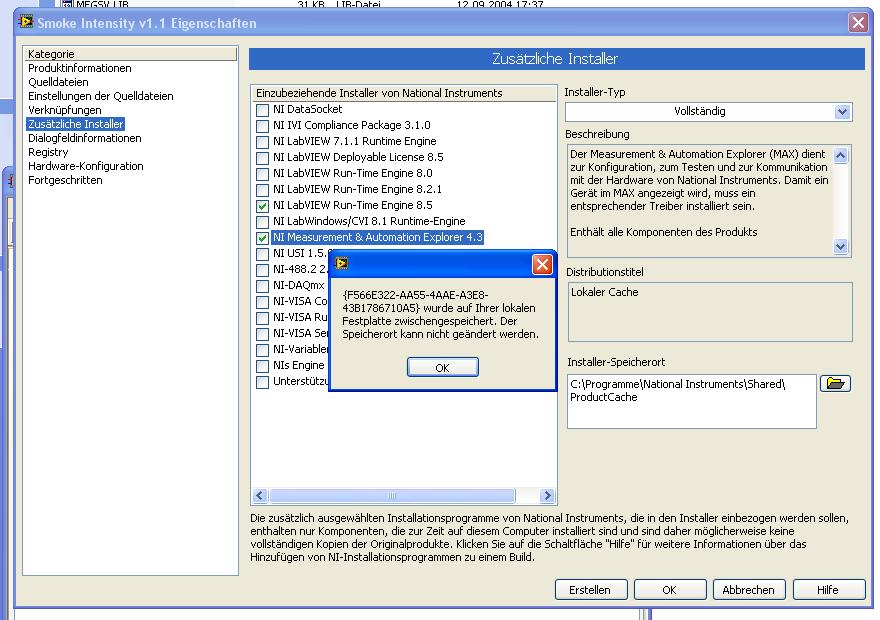Click the Beschreibung scroll up arrow
Viewport: 880px width, 620px height.
coord(840,155)
